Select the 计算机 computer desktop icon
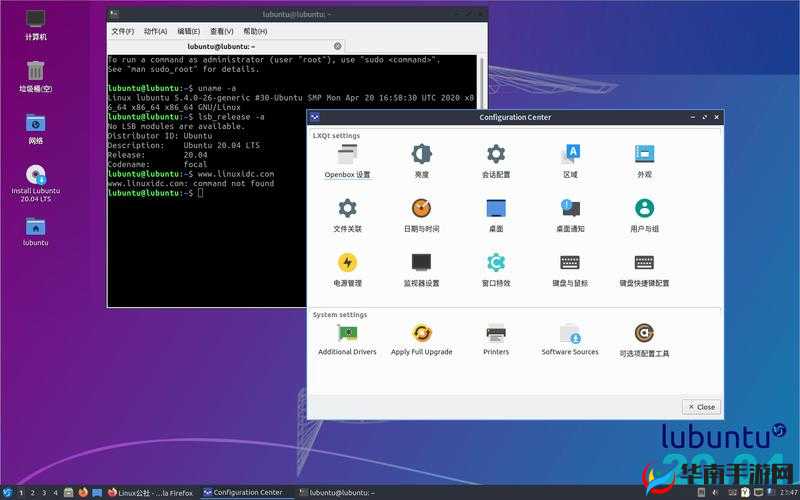Image resolution: width=800 pixels, height=500 pixels. click(36, 25)
